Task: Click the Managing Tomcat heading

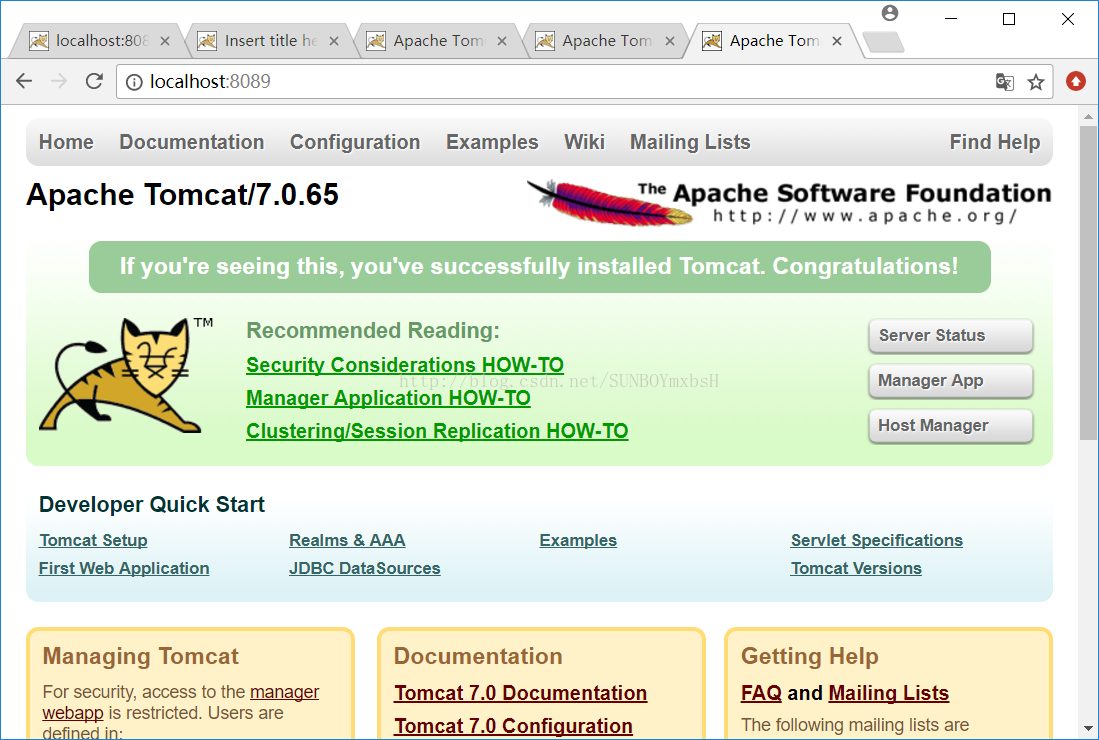Action: click(x=141, y=656)
